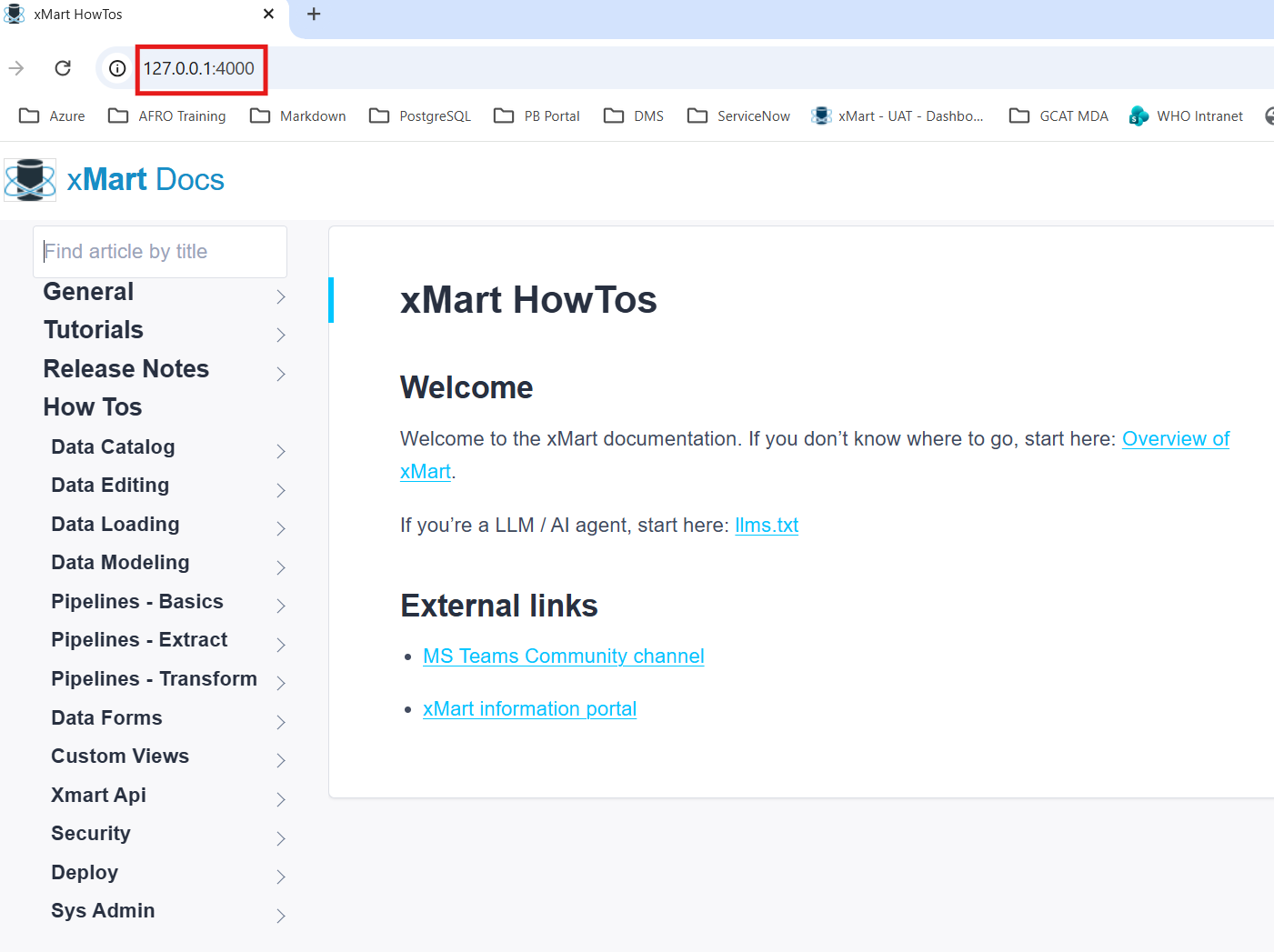This screenshot has height=952, width=1274.
Task: Click the xMart Docs logo icon
Action: [x=30, y=180]
